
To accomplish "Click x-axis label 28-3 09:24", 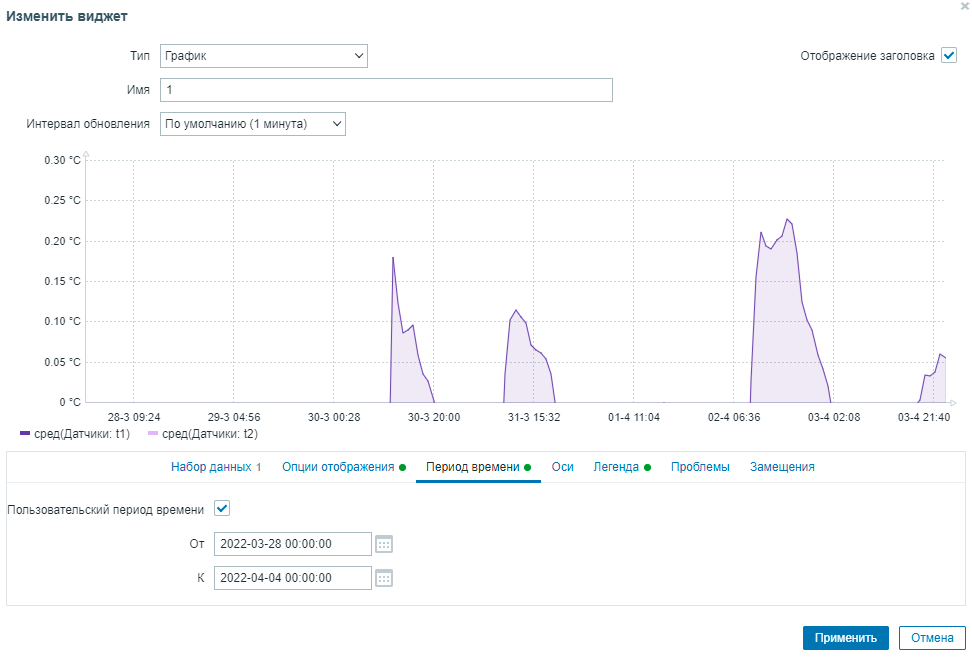I will (134, 417).
